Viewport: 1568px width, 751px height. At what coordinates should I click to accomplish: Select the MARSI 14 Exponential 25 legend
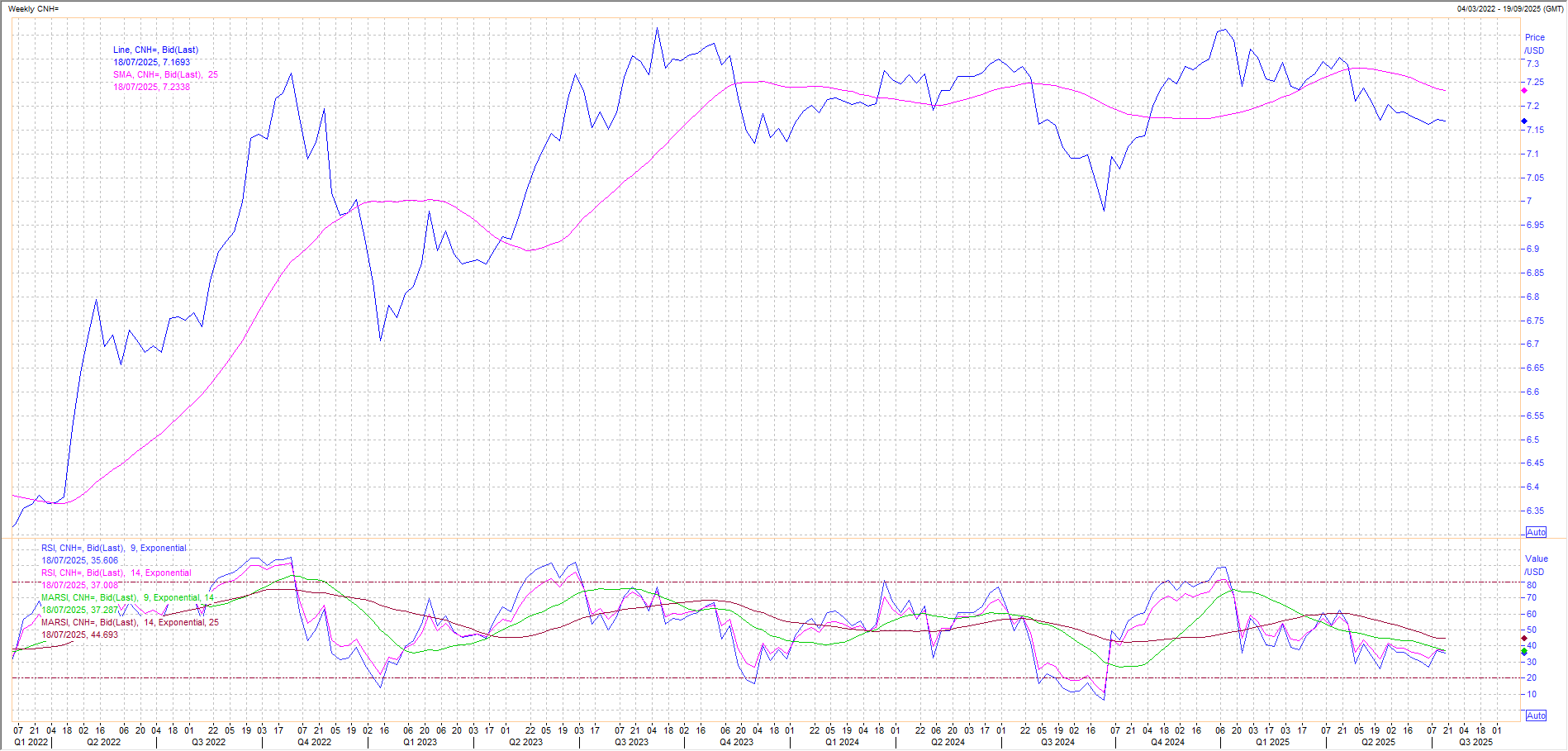130,623
